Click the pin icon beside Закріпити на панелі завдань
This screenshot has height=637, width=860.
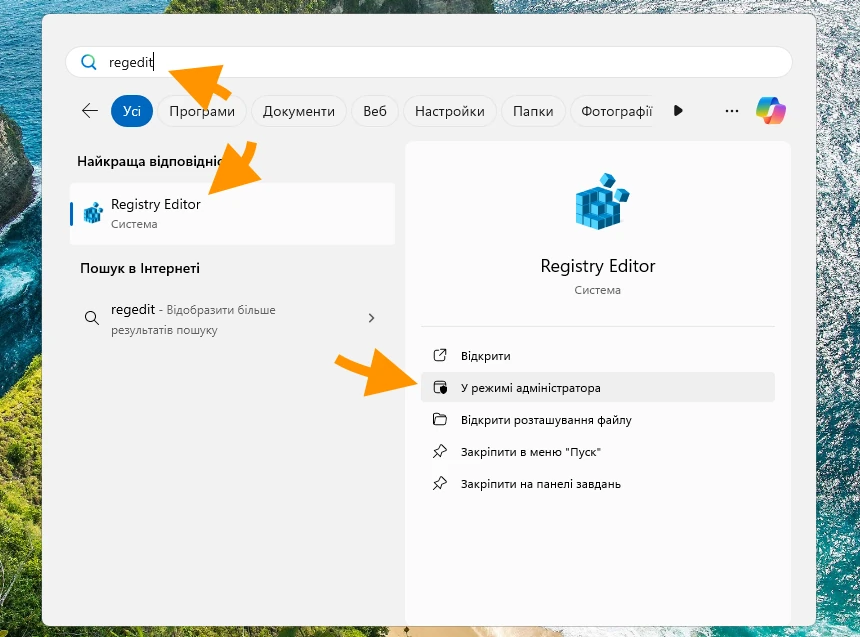click(x=440, y=483)
